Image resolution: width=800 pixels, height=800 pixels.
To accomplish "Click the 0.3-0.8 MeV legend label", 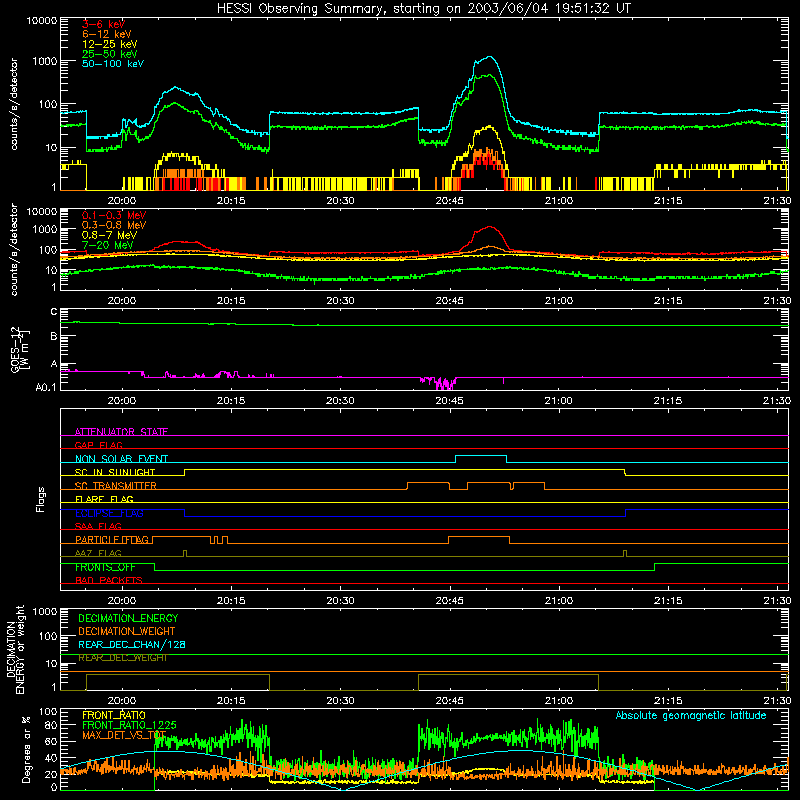I will 114,225.
